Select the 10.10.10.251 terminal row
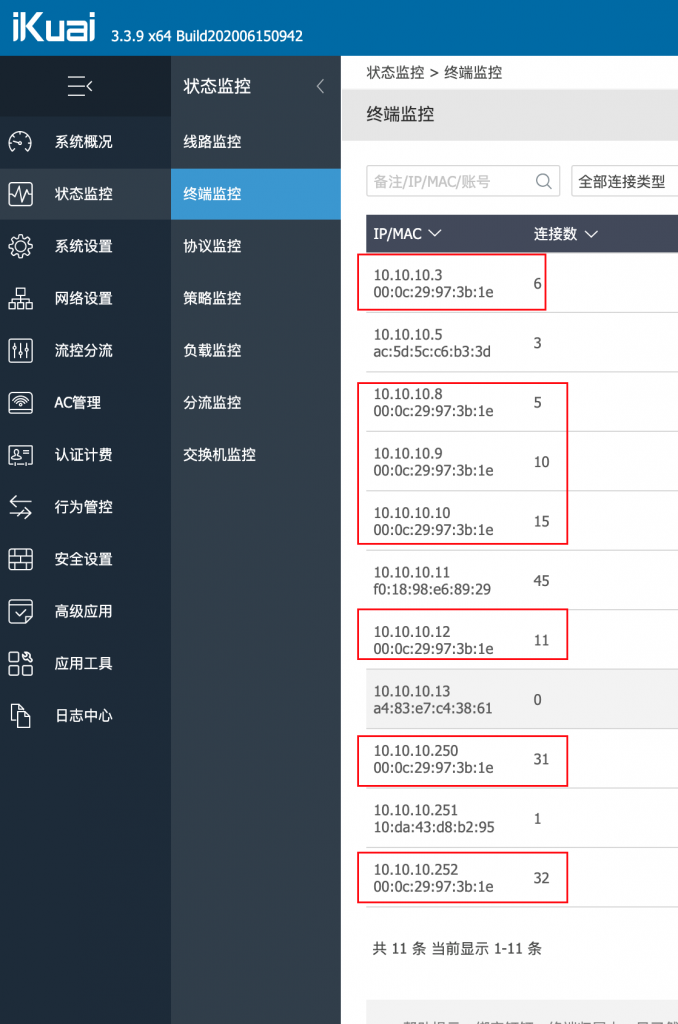This screenshot has height=1024, width=678. pos(522,818)
